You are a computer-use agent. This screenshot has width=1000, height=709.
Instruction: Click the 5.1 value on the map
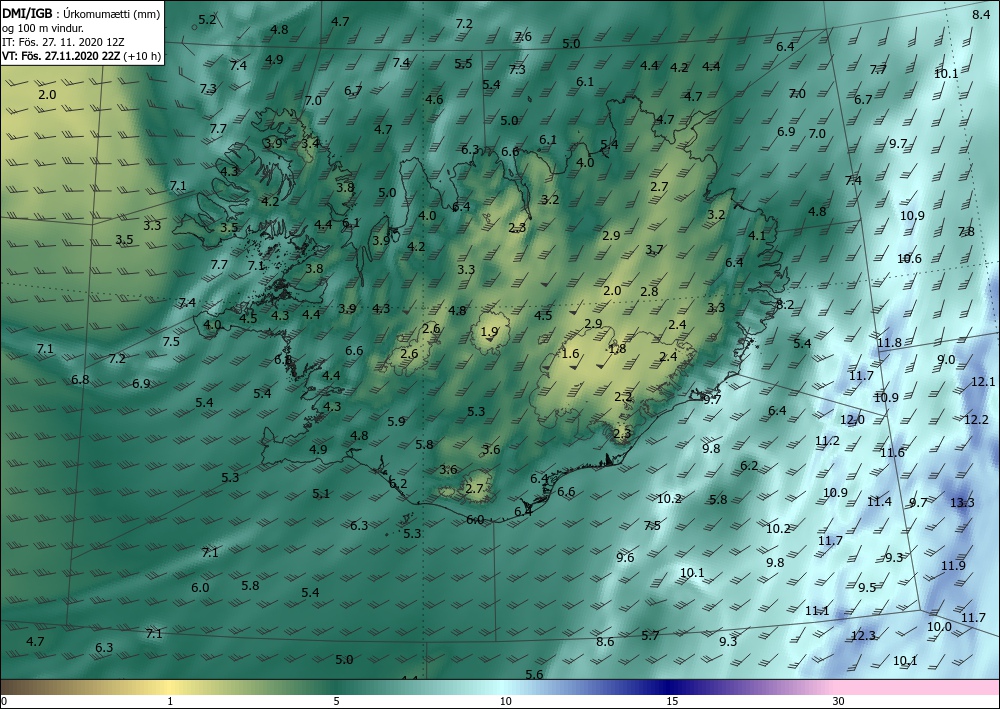[x=321, y=493]
